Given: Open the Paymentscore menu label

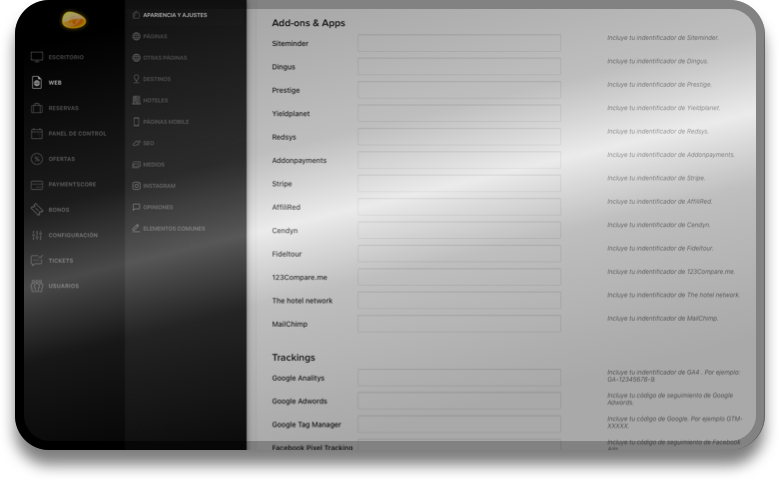Looking at the screenshot, I should point(73,184).
